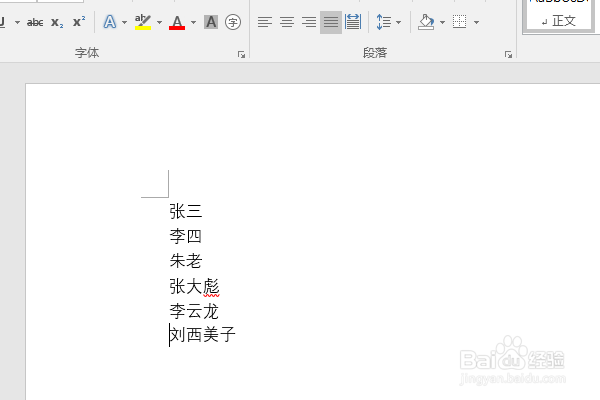Select the 正文 style
Image resolution: width=600 pixels, height=400 pixels.
click(x=559, y=15)
